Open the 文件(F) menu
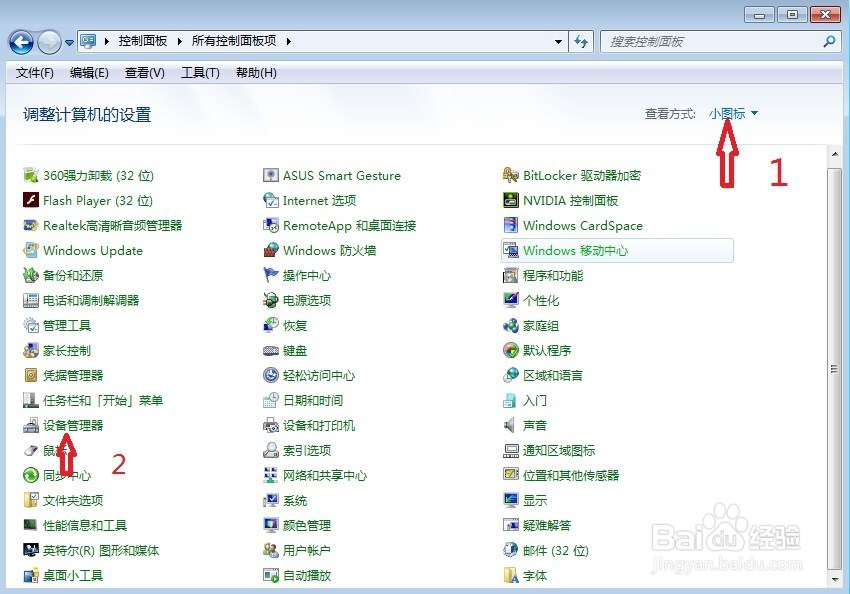 (x=35, y=73)
